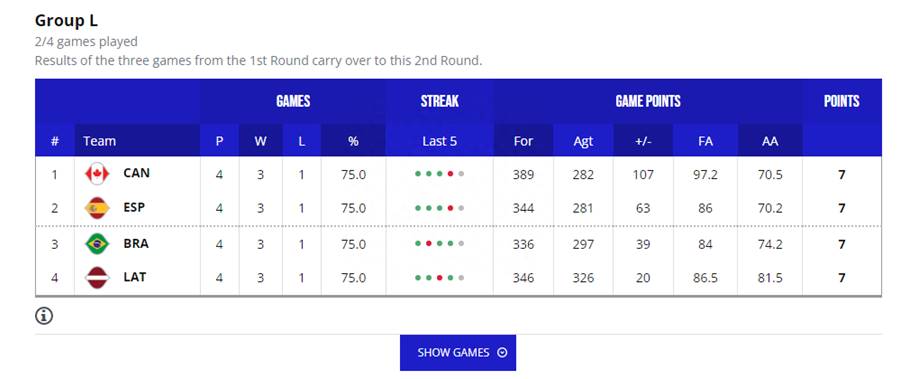900x379 pixels.
Task: Sort by the Agt column header
Action: pos(583,141)
